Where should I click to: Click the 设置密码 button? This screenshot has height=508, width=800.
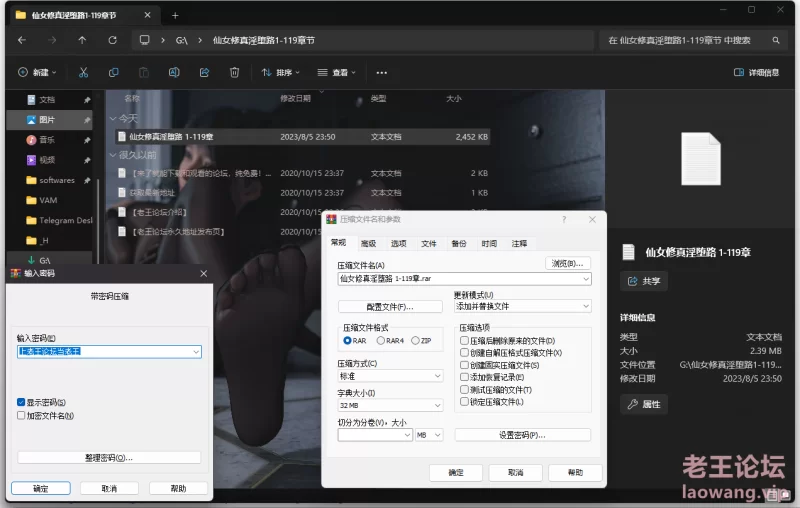click(522, 435)
